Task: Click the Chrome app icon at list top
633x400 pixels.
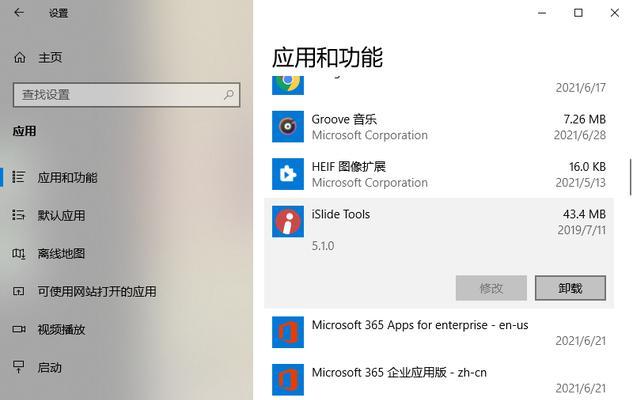Action: tap(288, 85)
